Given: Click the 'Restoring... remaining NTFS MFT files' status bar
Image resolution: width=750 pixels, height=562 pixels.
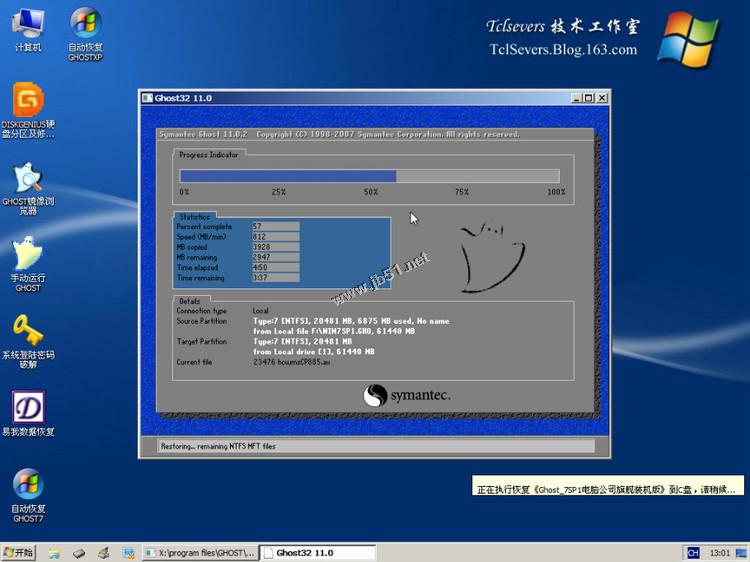Looking at the screenshot, I should point(376,446).
